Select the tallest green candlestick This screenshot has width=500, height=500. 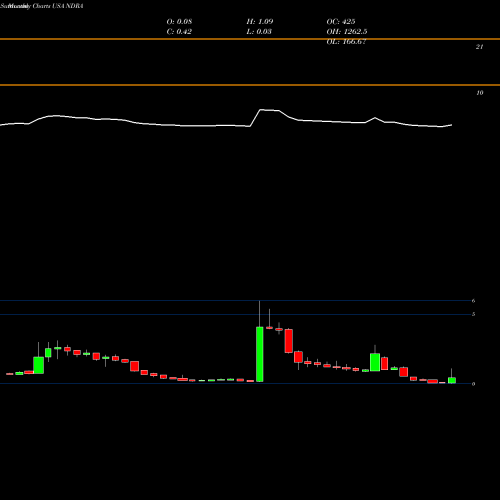click(x=260, y=354)
